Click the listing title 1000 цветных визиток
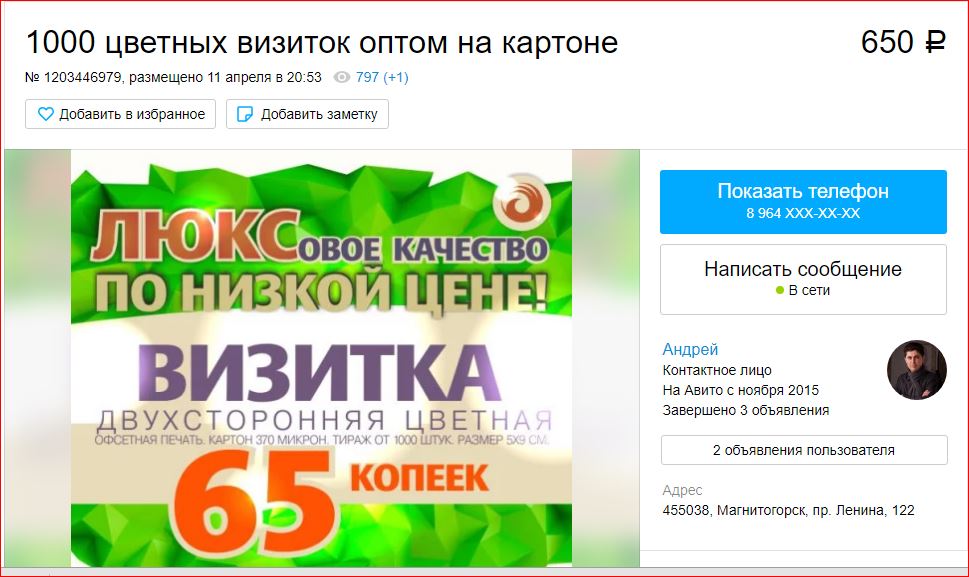This screenshot has width=969, height=577. [x=322, y=43]
